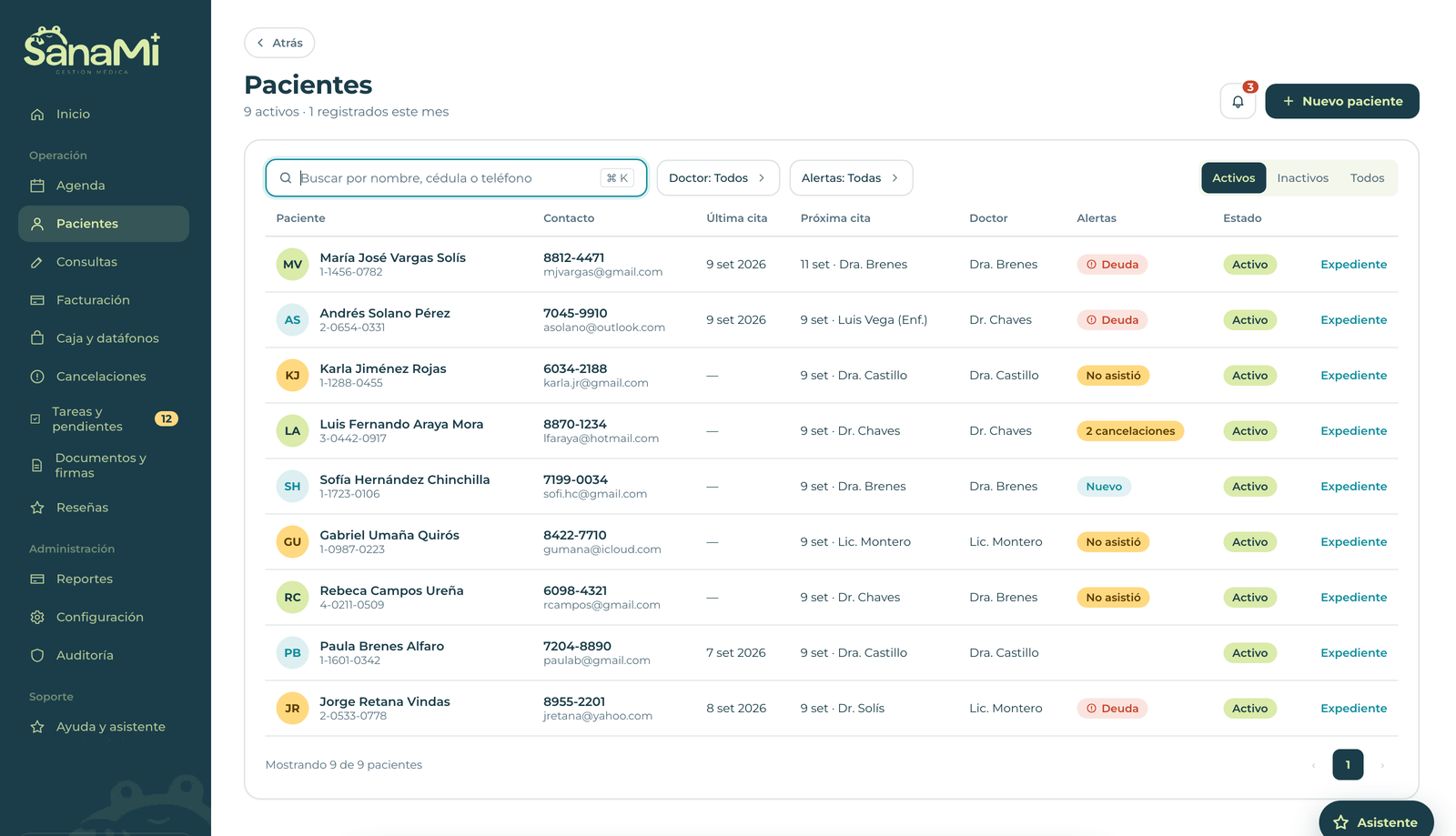Focus the patient search input field
The width and height of the screenshot is (1456, 836).
click(456, 178)
